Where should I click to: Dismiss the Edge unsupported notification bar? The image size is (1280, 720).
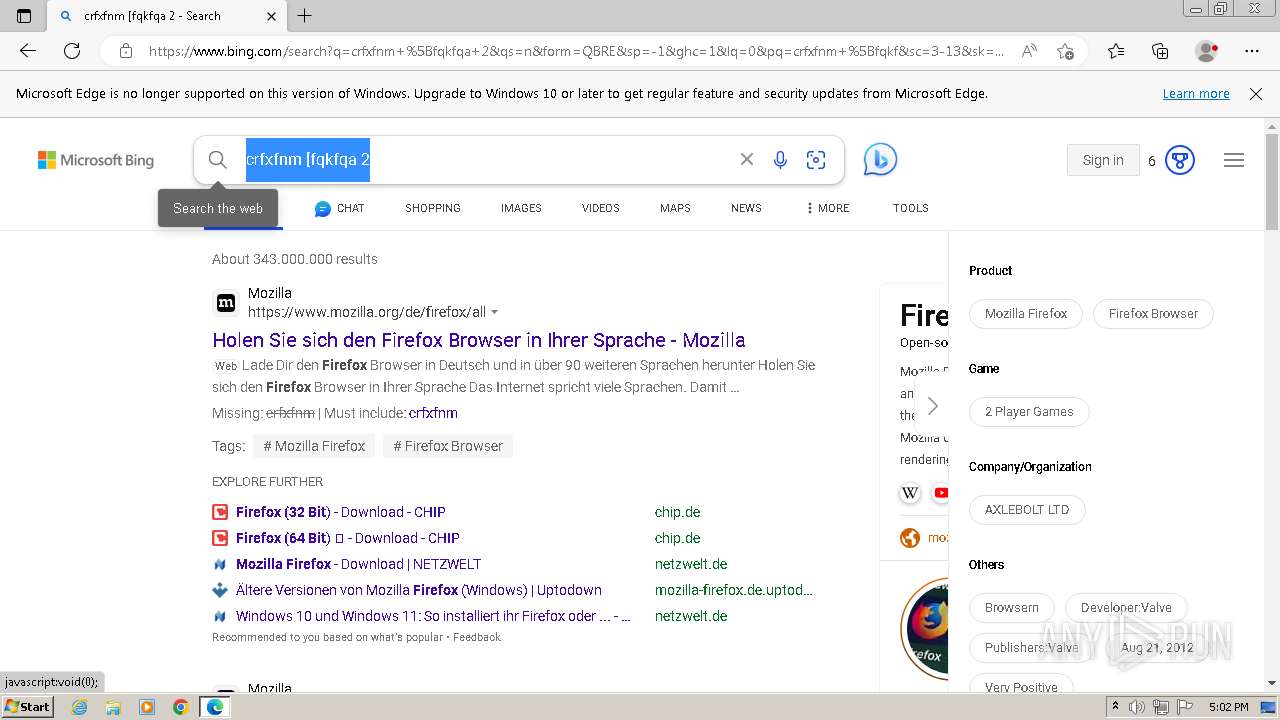click(1256, 94)
